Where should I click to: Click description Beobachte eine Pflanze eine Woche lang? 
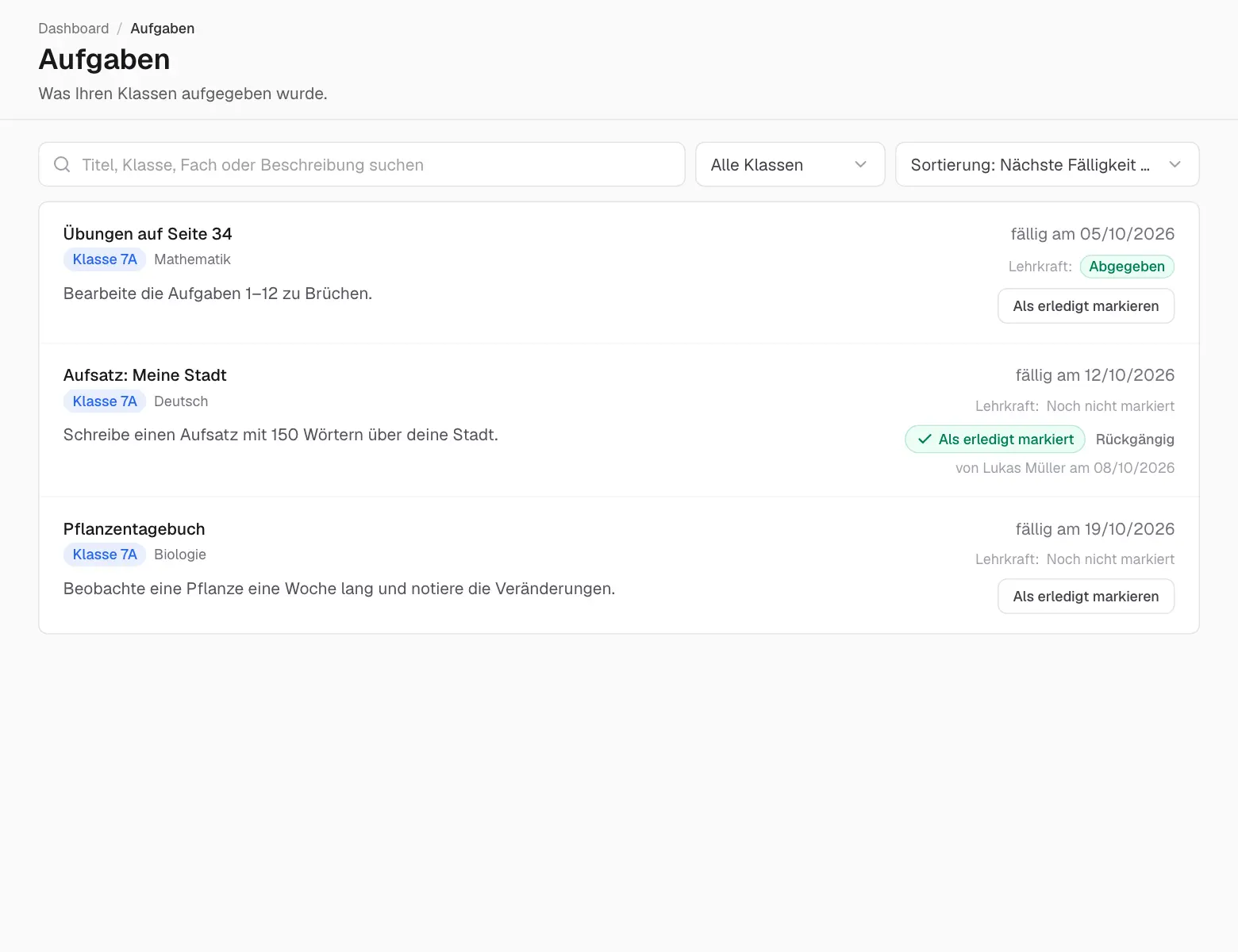340,589
